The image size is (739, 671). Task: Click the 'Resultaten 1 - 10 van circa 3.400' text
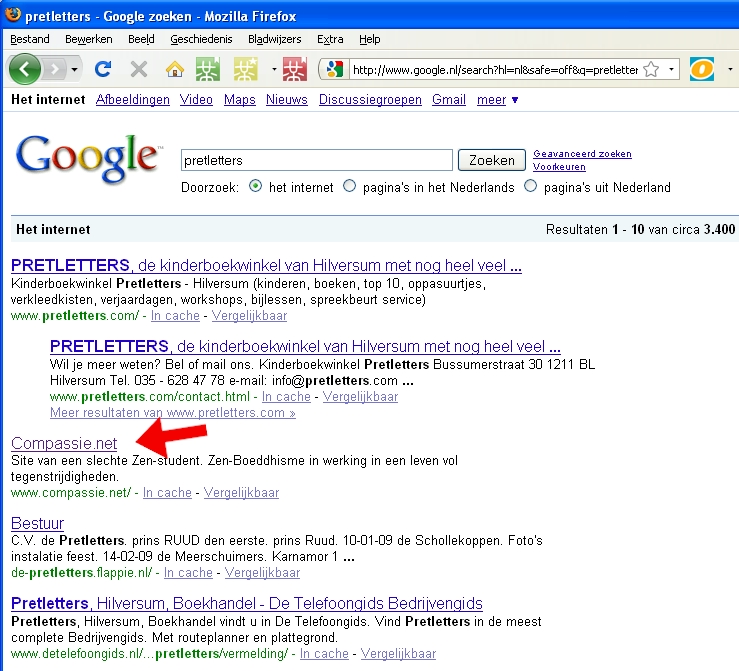point(640,229)
